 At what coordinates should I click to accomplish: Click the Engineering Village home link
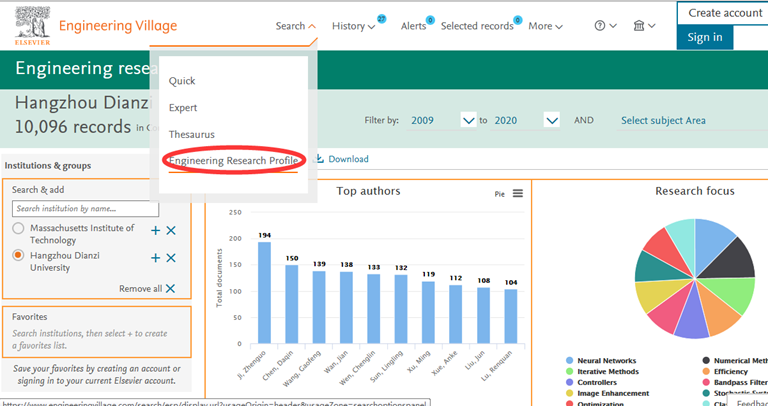(118, 26)
